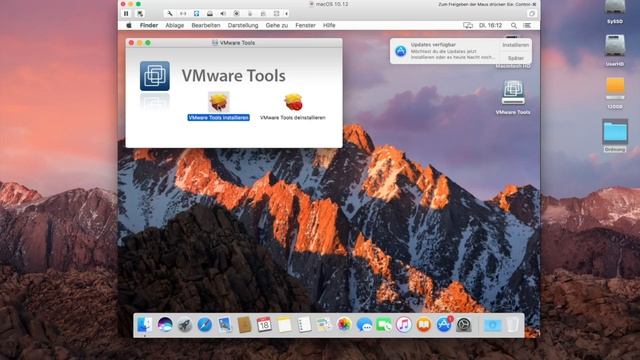The width and height of the screenshot is (640, 360).
Task: Open iBooks orange icon in dock
Action: (424, 325)
